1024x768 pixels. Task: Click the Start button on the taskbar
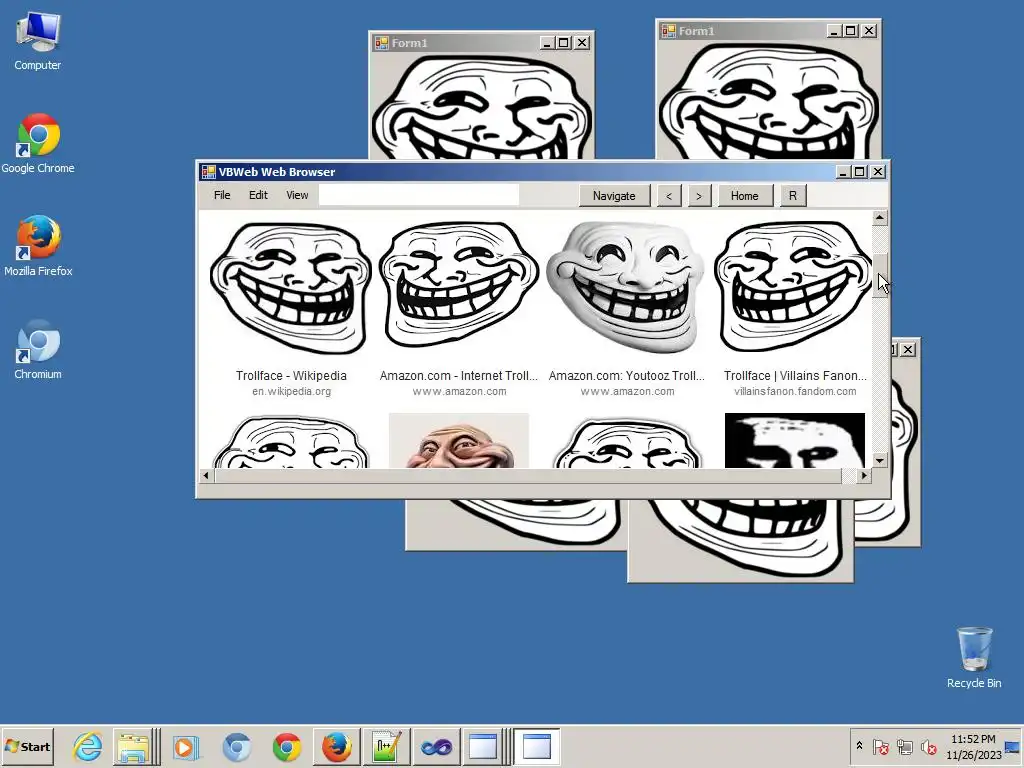click(x=27, y=746)
